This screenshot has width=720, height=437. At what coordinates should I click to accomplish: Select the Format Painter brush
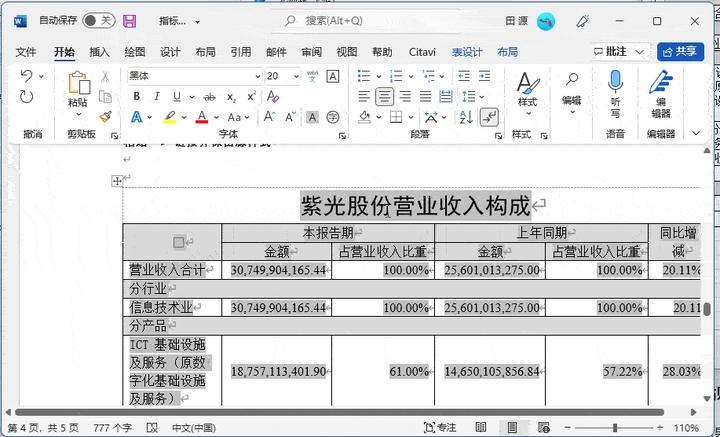tap(106, 117)
